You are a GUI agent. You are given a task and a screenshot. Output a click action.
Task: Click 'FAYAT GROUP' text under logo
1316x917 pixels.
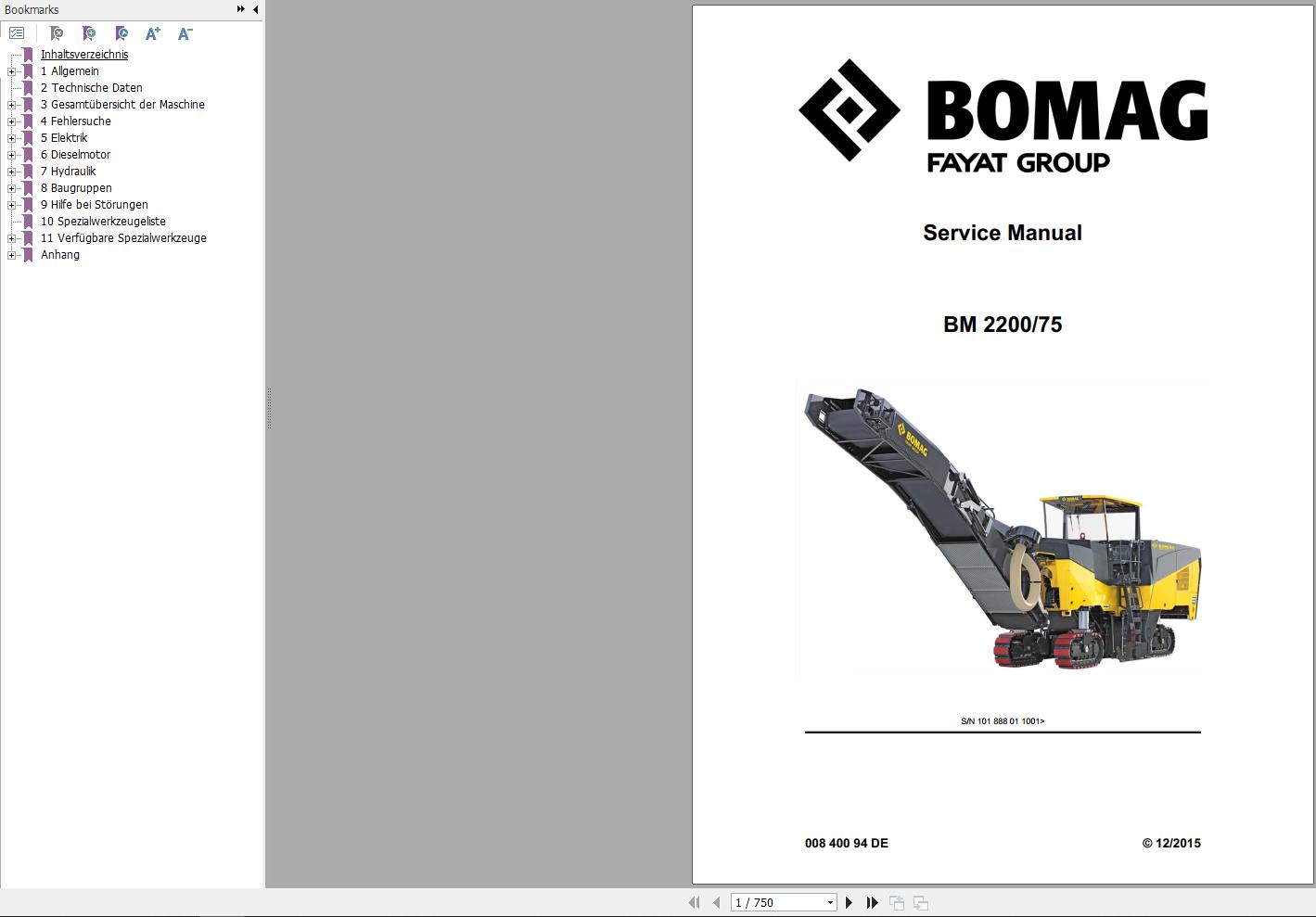(1018, 162)
